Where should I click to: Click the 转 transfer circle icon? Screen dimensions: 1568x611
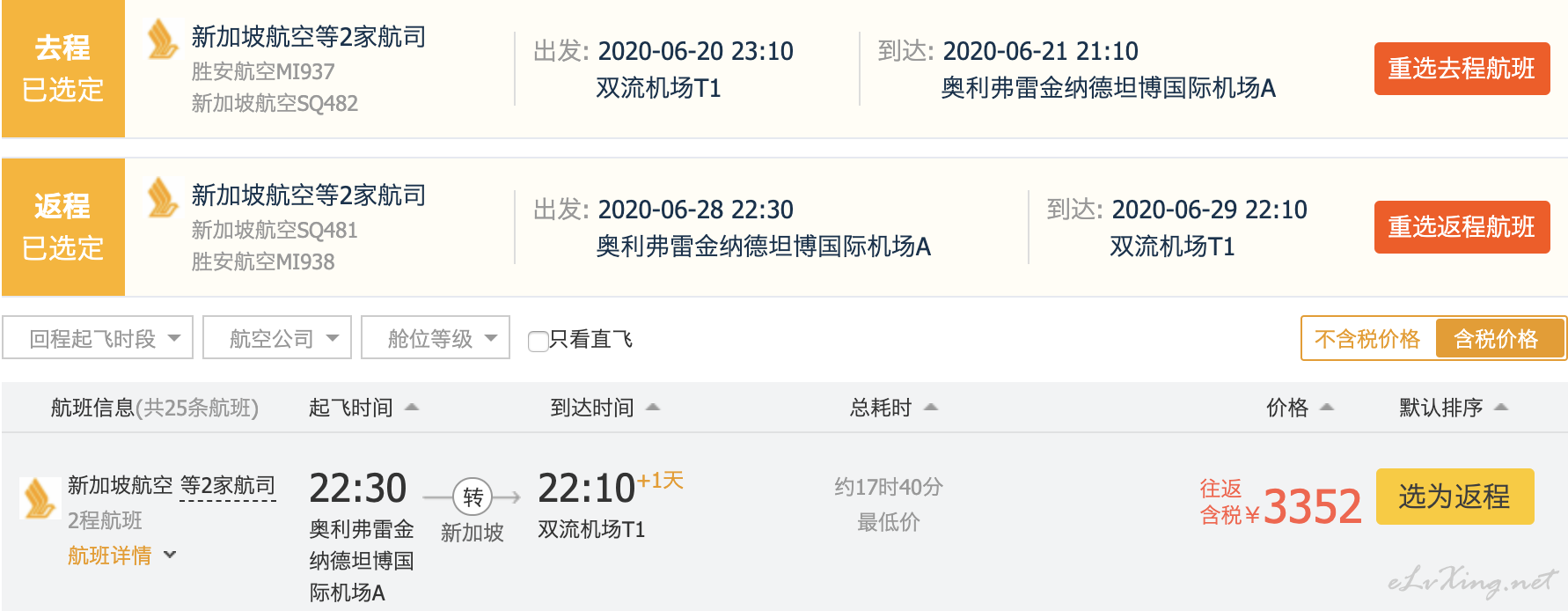(x=473, y=497)
